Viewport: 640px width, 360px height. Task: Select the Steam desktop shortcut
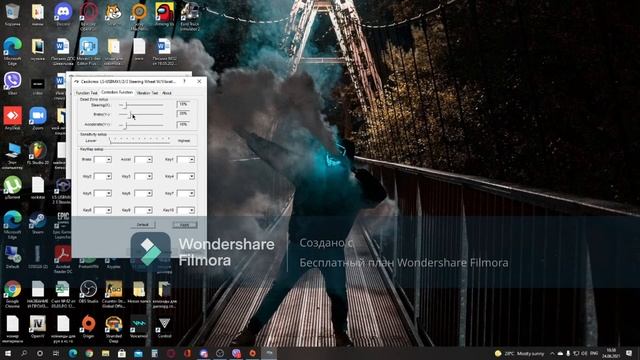click(x=38, y=222)
